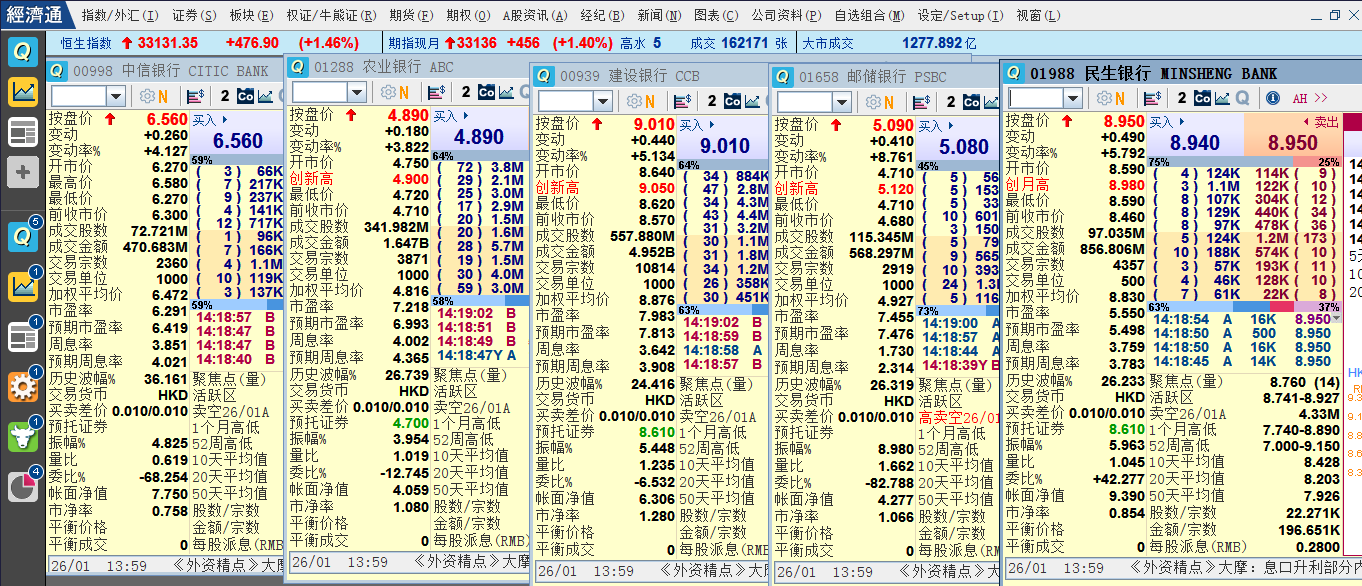Open the 期货 (F) menu
1362x586 pixels.
pyautogui.click(x=411, y=15)
